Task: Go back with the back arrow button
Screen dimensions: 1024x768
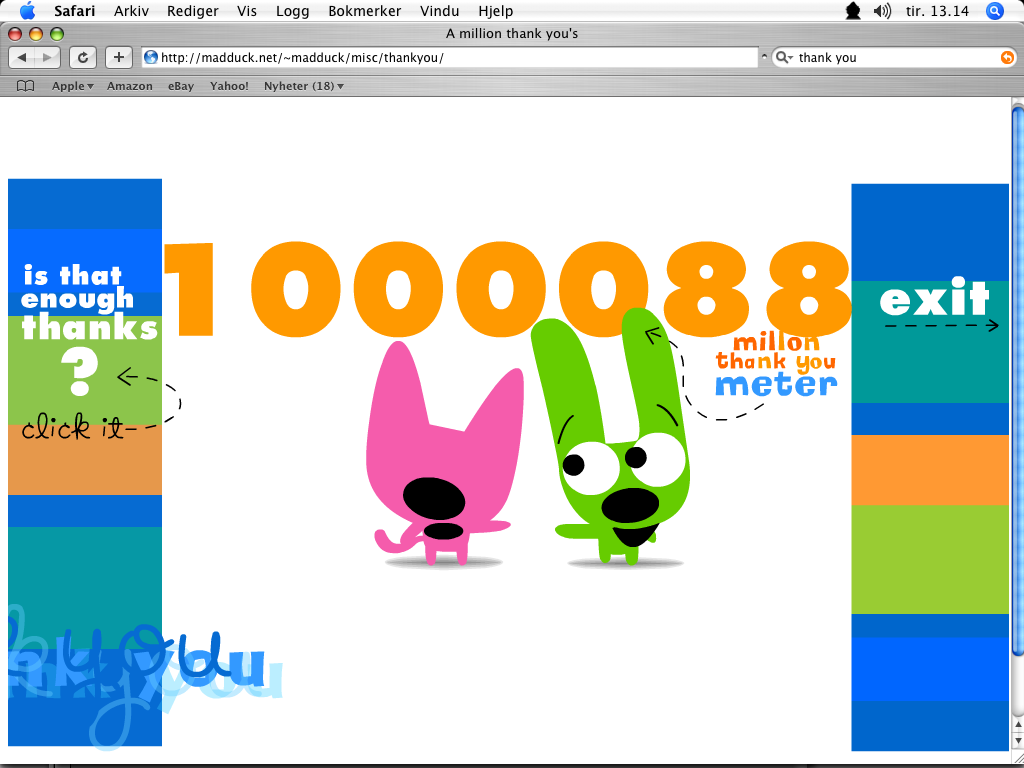Action: point(22,57)
